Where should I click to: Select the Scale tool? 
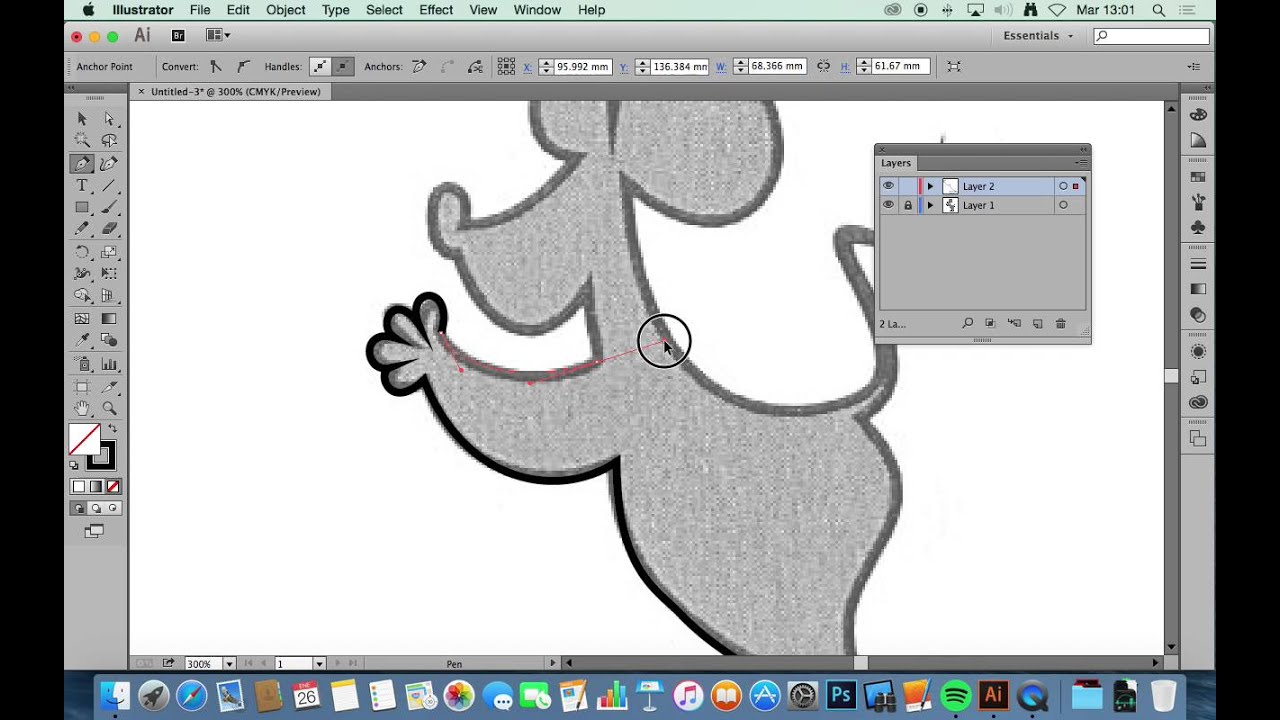(x=109, y=252)
